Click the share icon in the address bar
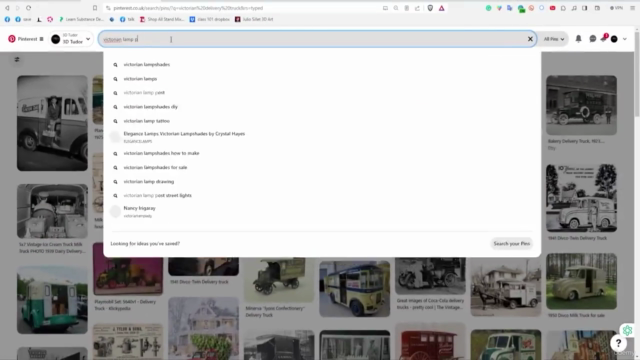 (x=417, y=8)
